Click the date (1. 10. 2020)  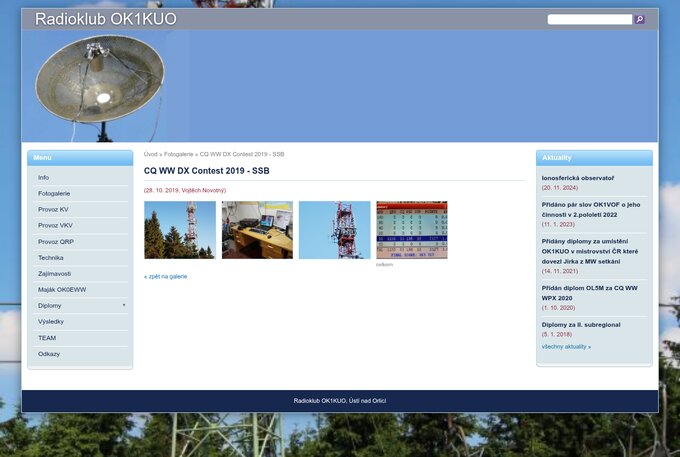pos(558,308)
